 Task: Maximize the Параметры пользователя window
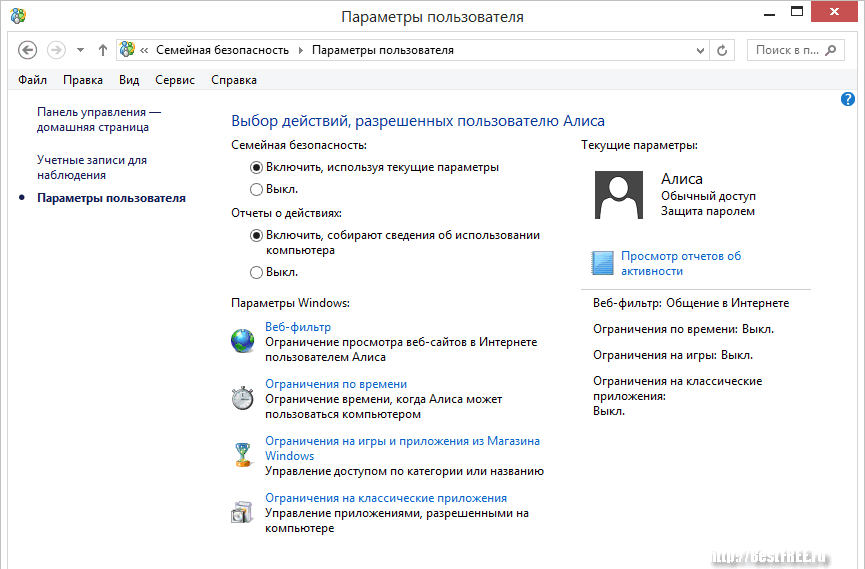click(x=797, y=12)
